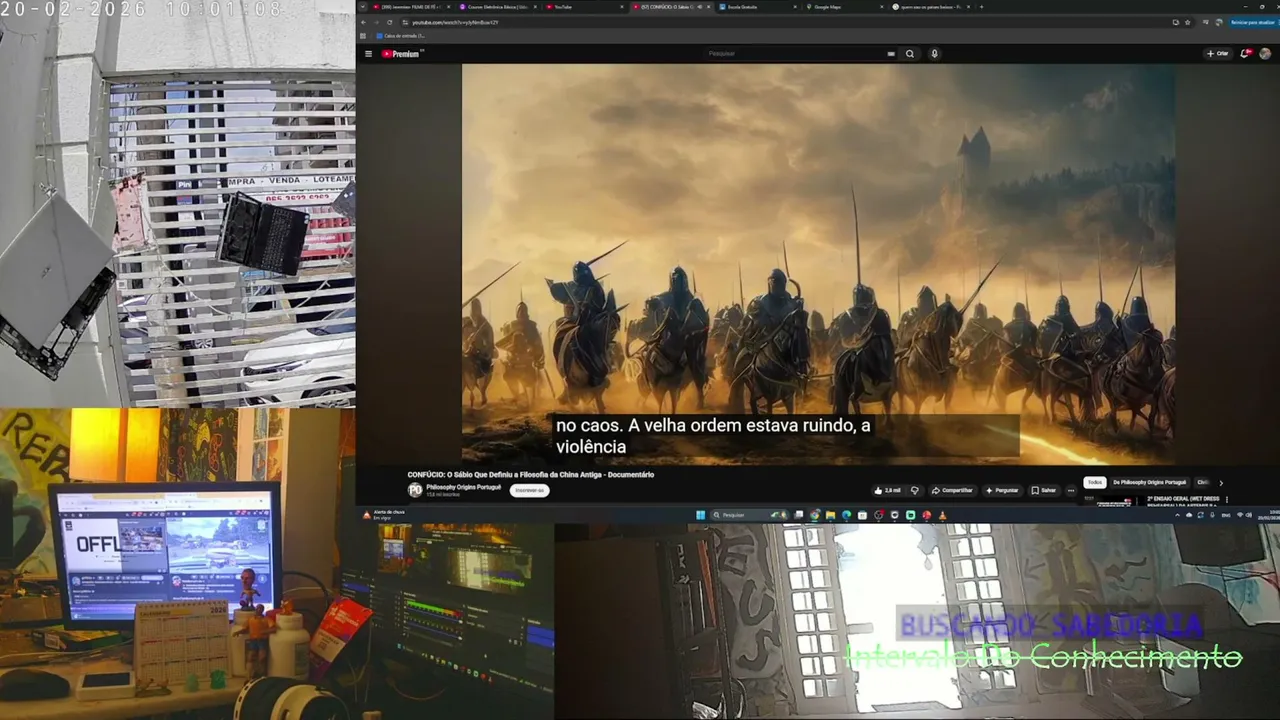Bookmark this page with the star icon
This screenshot has width=1280, height=720.
[1190, 22]
